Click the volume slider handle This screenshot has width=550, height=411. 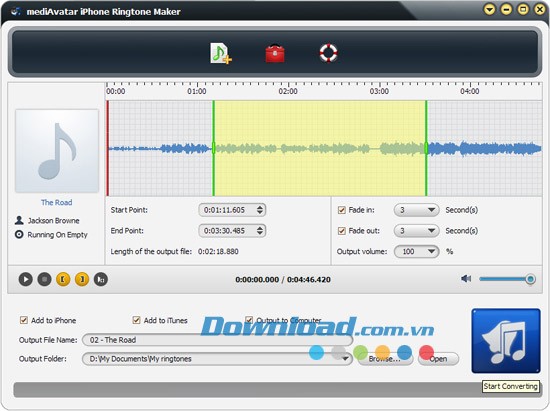click(530, 279)
